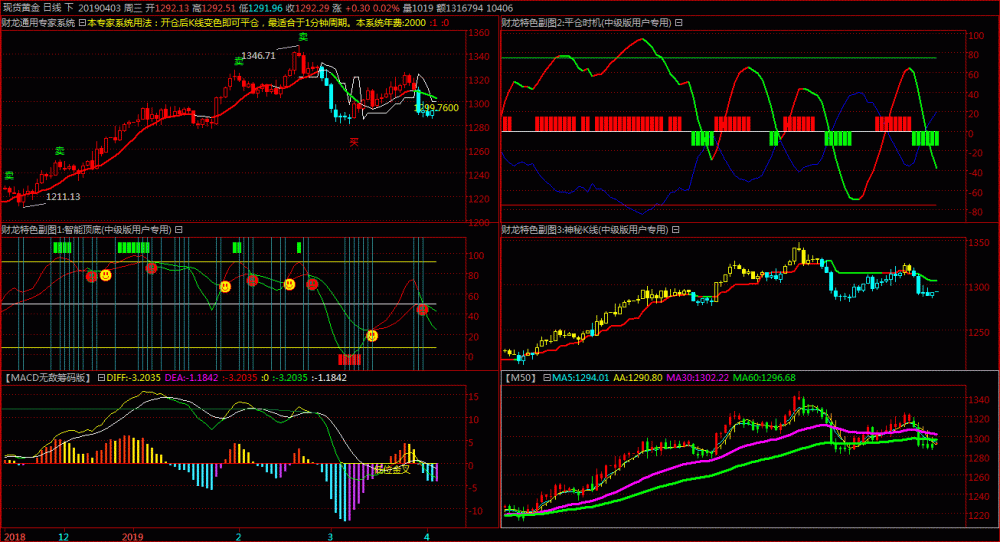1000x542 pixels.
Task: Click the 2018 label on the time axis
Action: pyautogui.click(x=15, y=536)
